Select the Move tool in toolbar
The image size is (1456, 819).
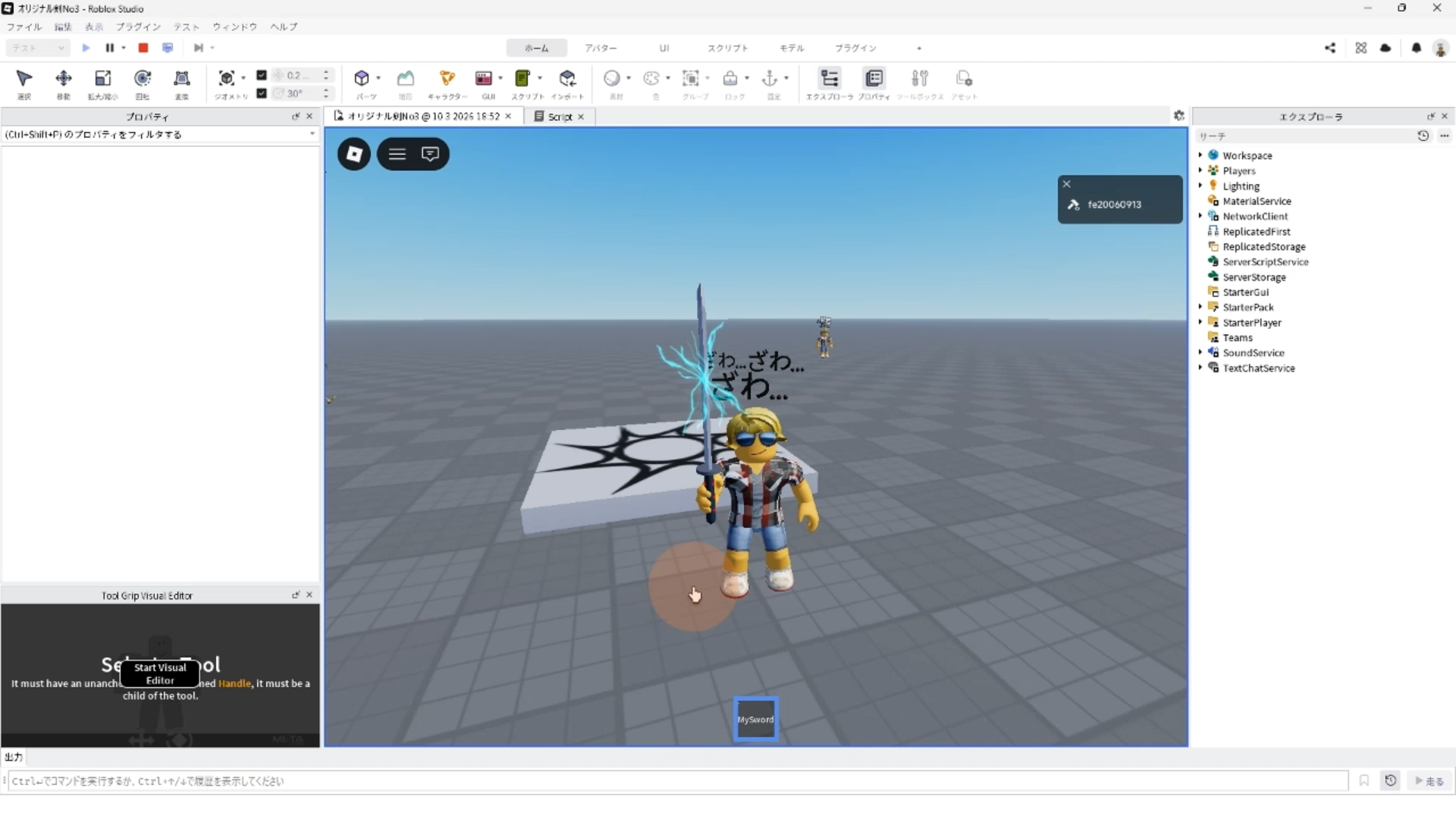(x=64, y=79)
